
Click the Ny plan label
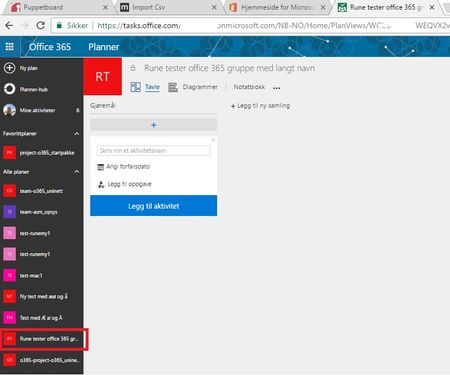(x=29, y=68)
